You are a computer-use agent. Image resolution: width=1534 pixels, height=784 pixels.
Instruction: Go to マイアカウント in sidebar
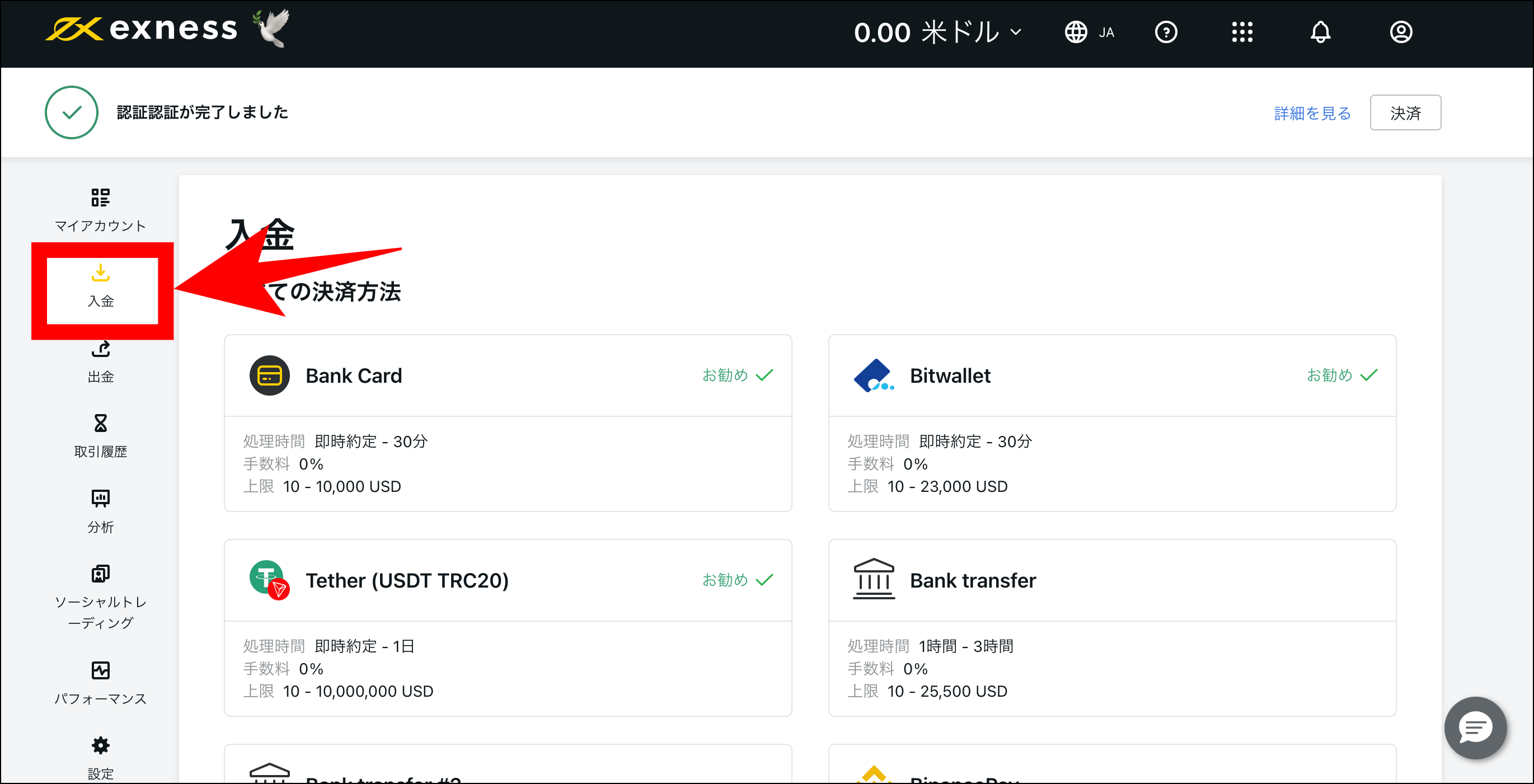(100, 209)
